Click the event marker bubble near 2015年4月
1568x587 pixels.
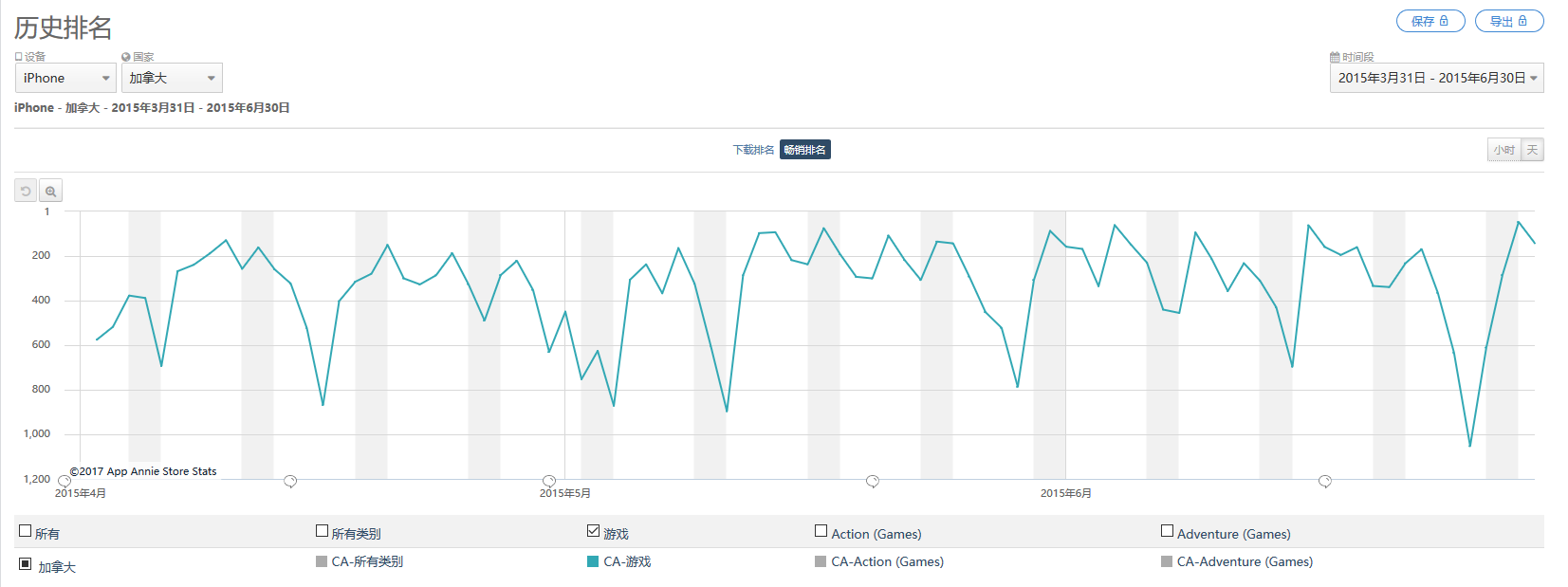[65, 482]
